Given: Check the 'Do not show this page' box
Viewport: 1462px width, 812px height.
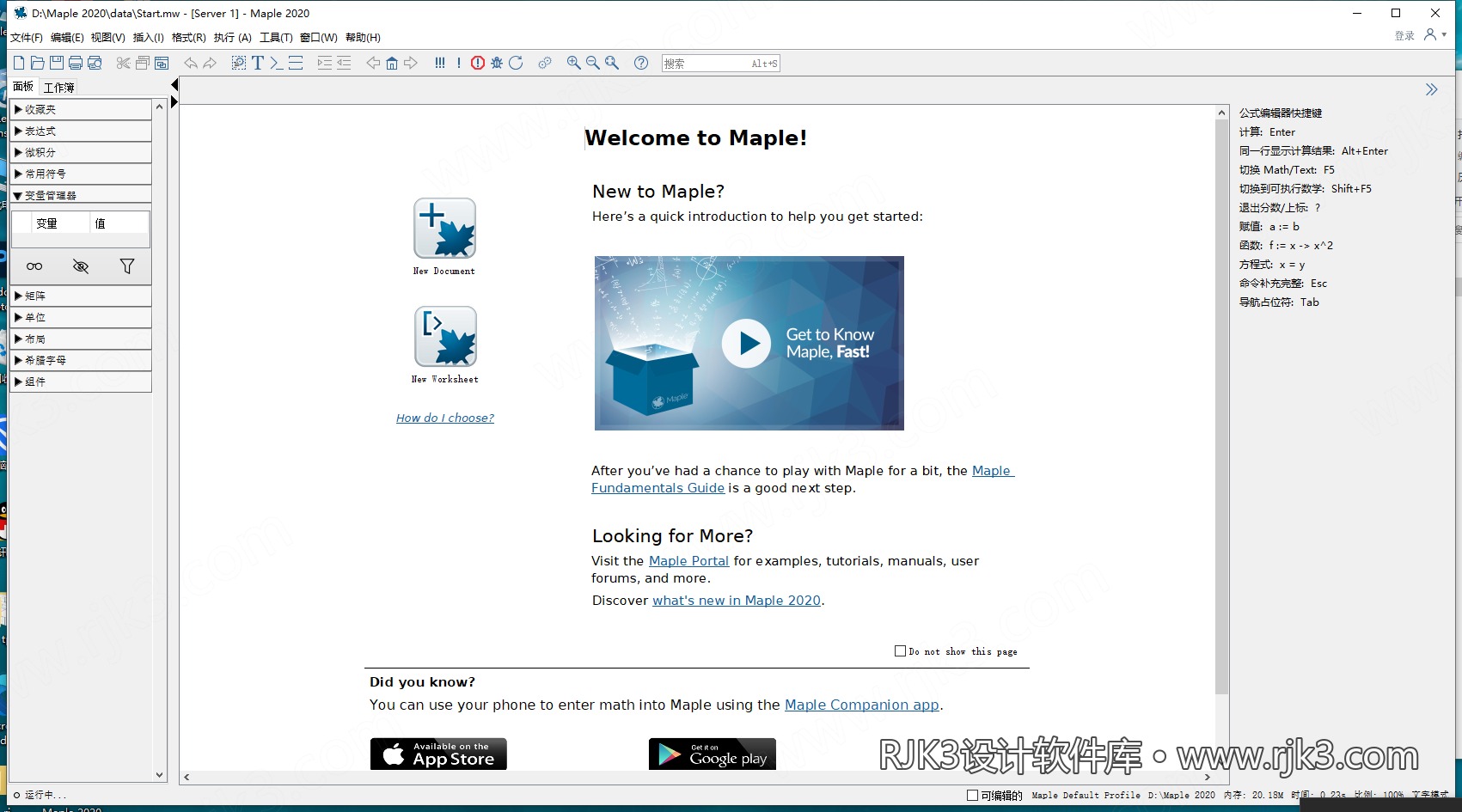Looking at the screenshot, I should pyautogui.click(x=900, y=651).
